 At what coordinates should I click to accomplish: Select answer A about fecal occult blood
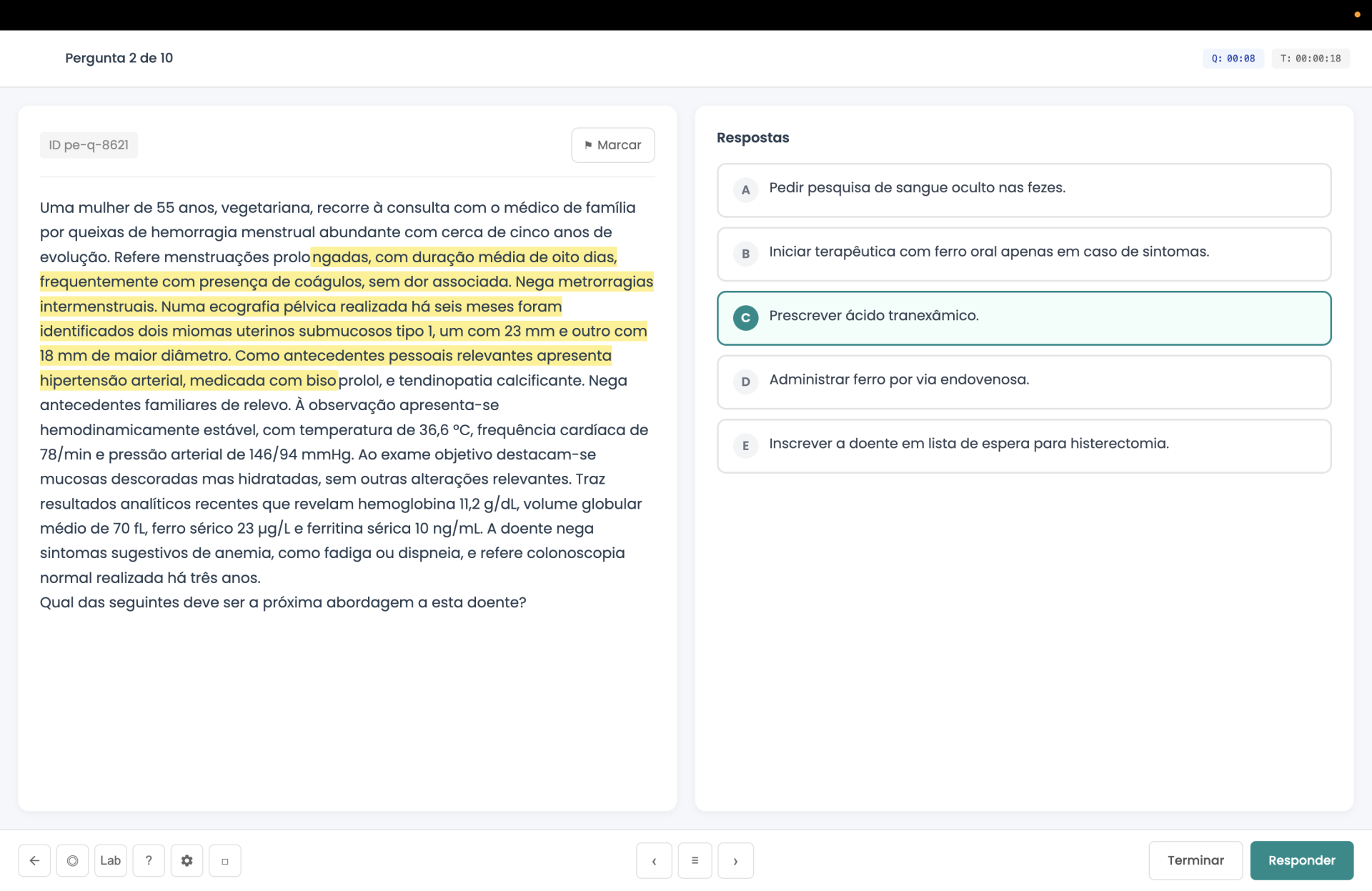[1023, 190]
